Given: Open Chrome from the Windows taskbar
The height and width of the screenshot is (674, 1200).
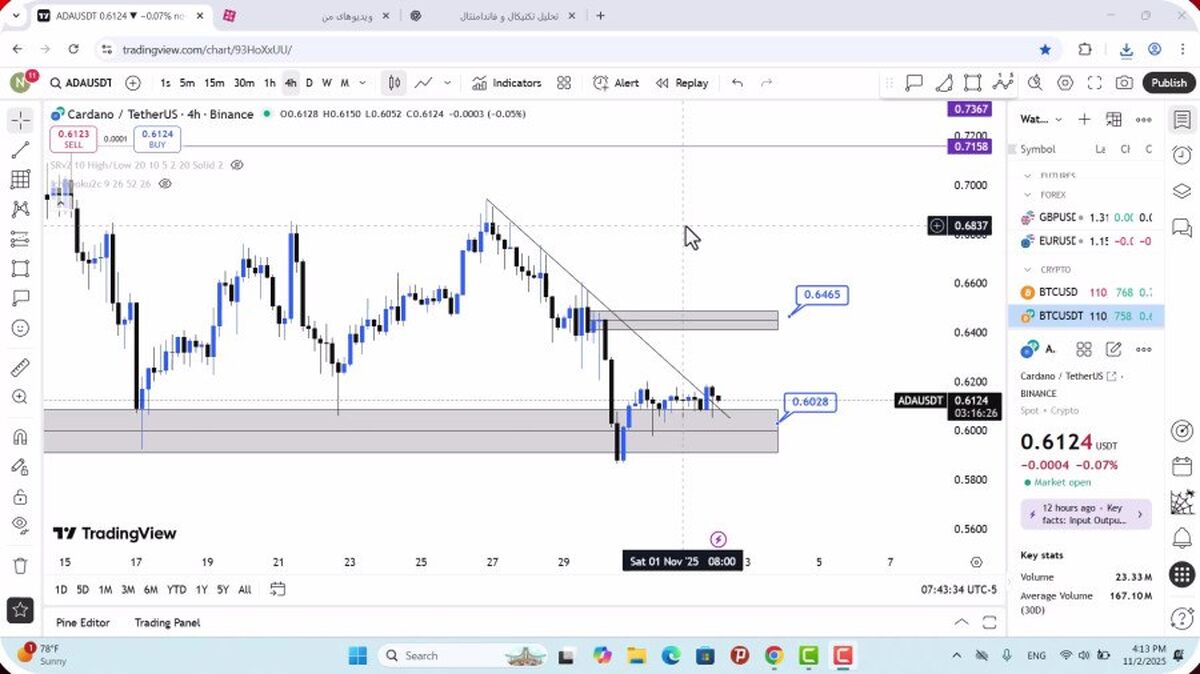Looking at the screenshot, I should 773,655.
